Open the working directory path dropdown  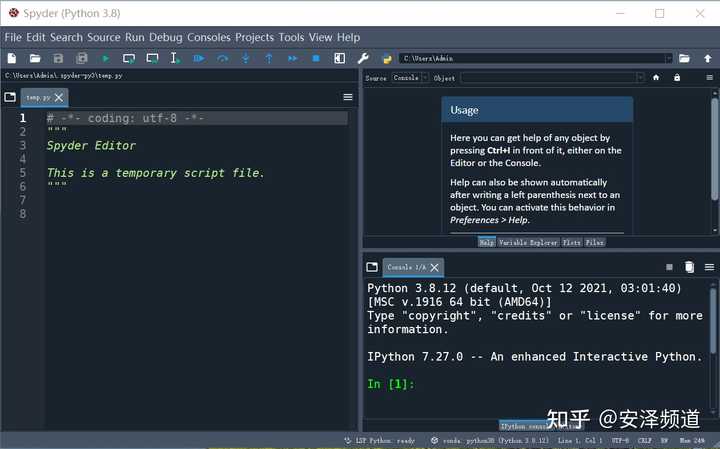668,58
